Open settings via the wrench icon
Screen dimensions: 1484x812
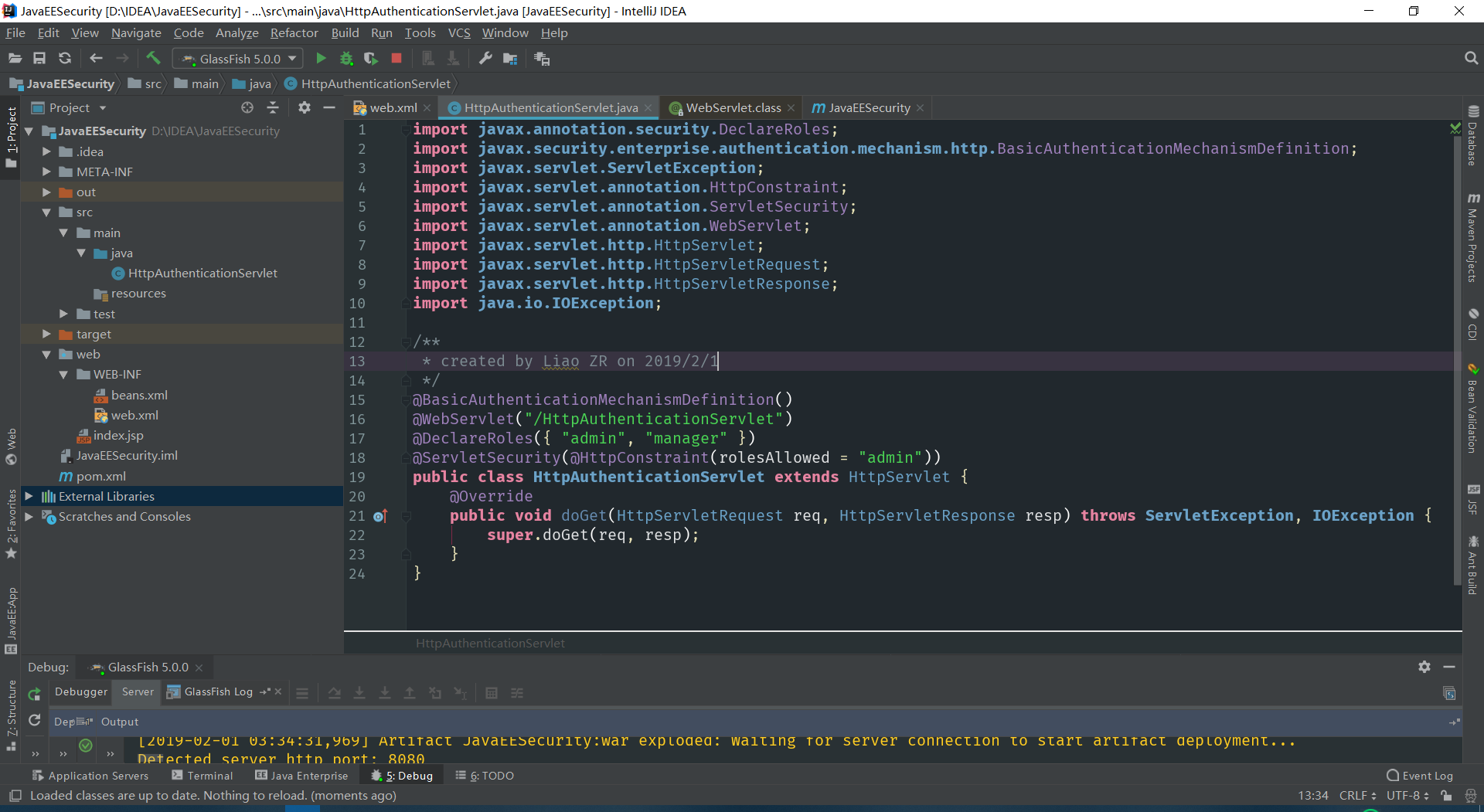485,59
